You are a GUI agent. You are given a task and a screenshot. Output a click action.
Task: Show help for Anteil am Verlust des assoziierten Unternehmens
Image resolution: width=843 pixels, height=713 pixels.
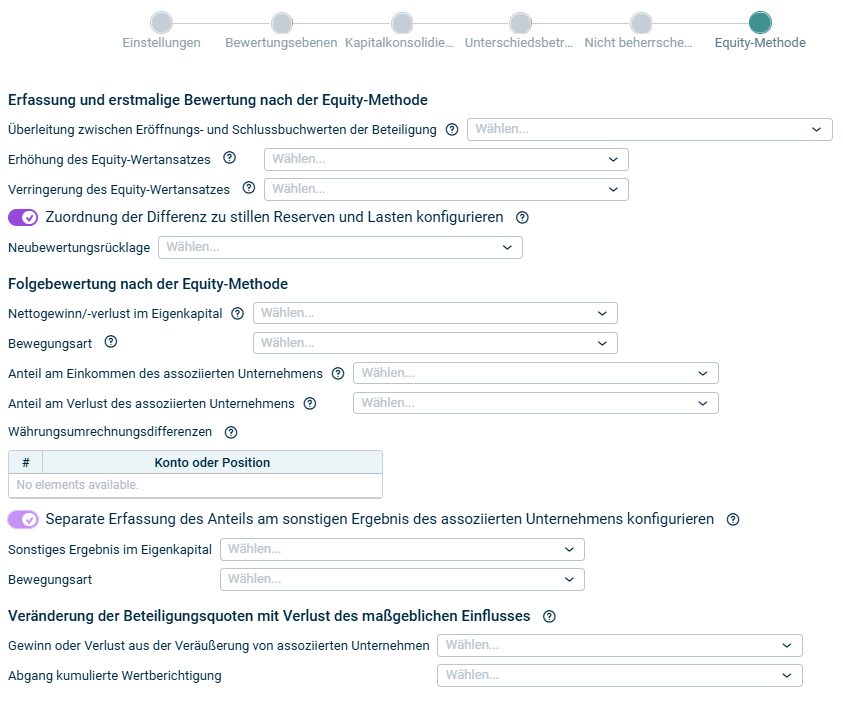coord(310,403)
